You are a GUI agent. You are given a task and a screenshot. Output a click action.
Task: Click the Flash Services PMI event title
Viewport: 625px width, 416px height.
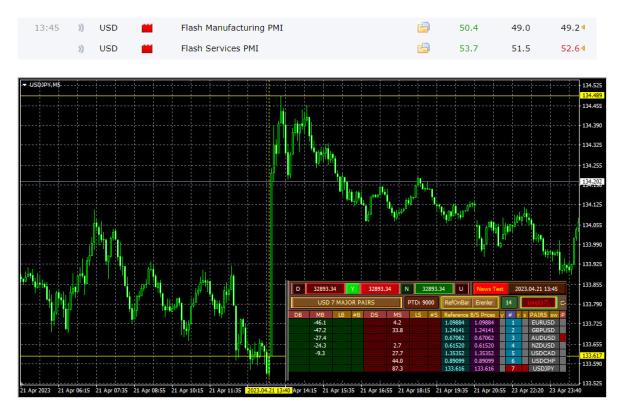[220, 49]
